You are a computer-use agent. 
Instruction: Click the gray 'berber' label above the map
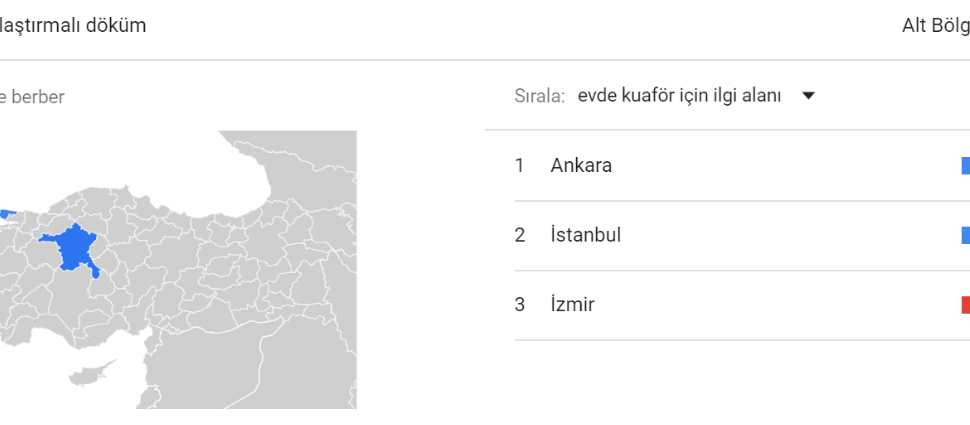pos(37,97)
